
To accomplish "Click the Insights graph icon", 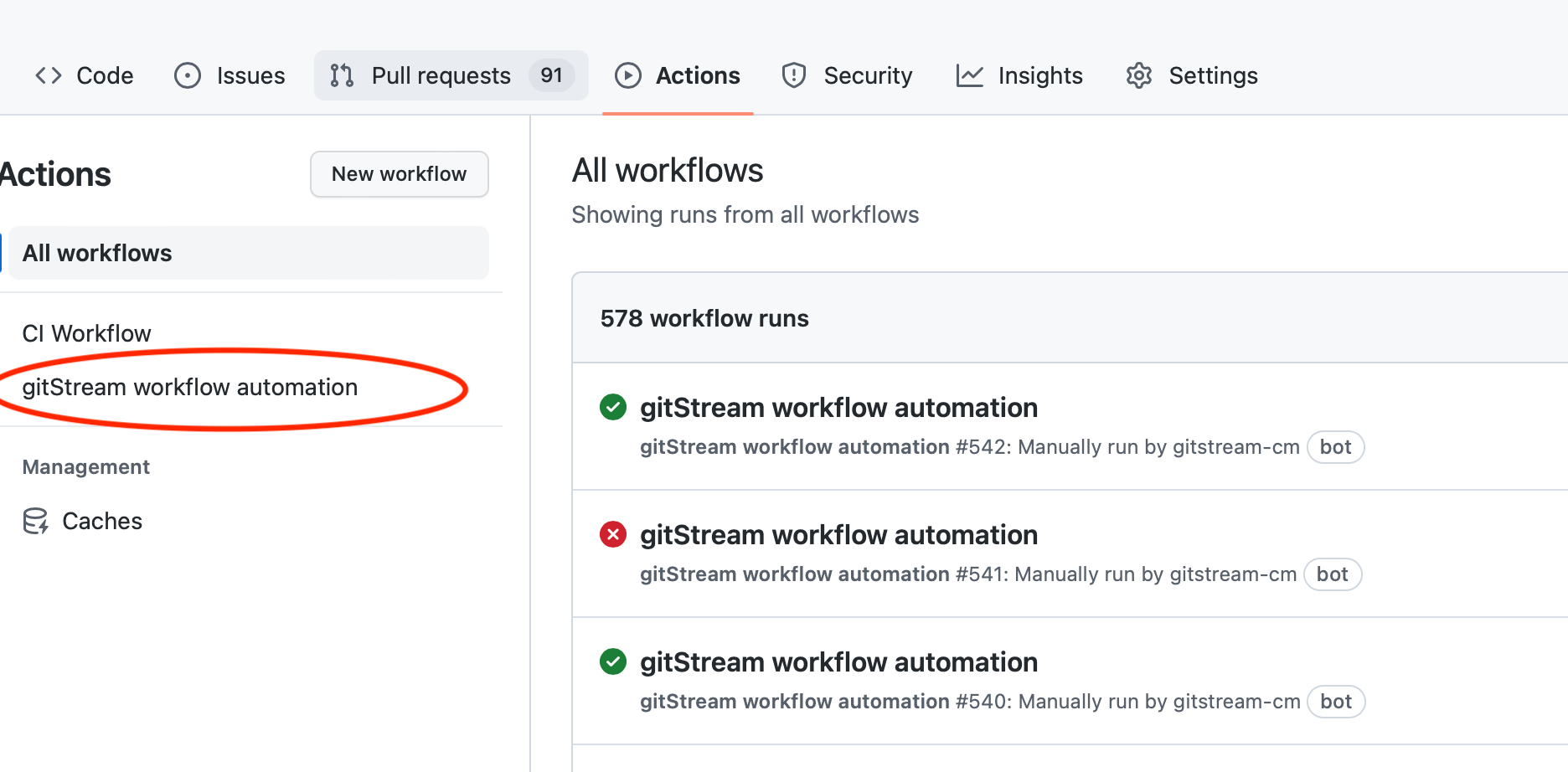I will click(x=970, y=75).
